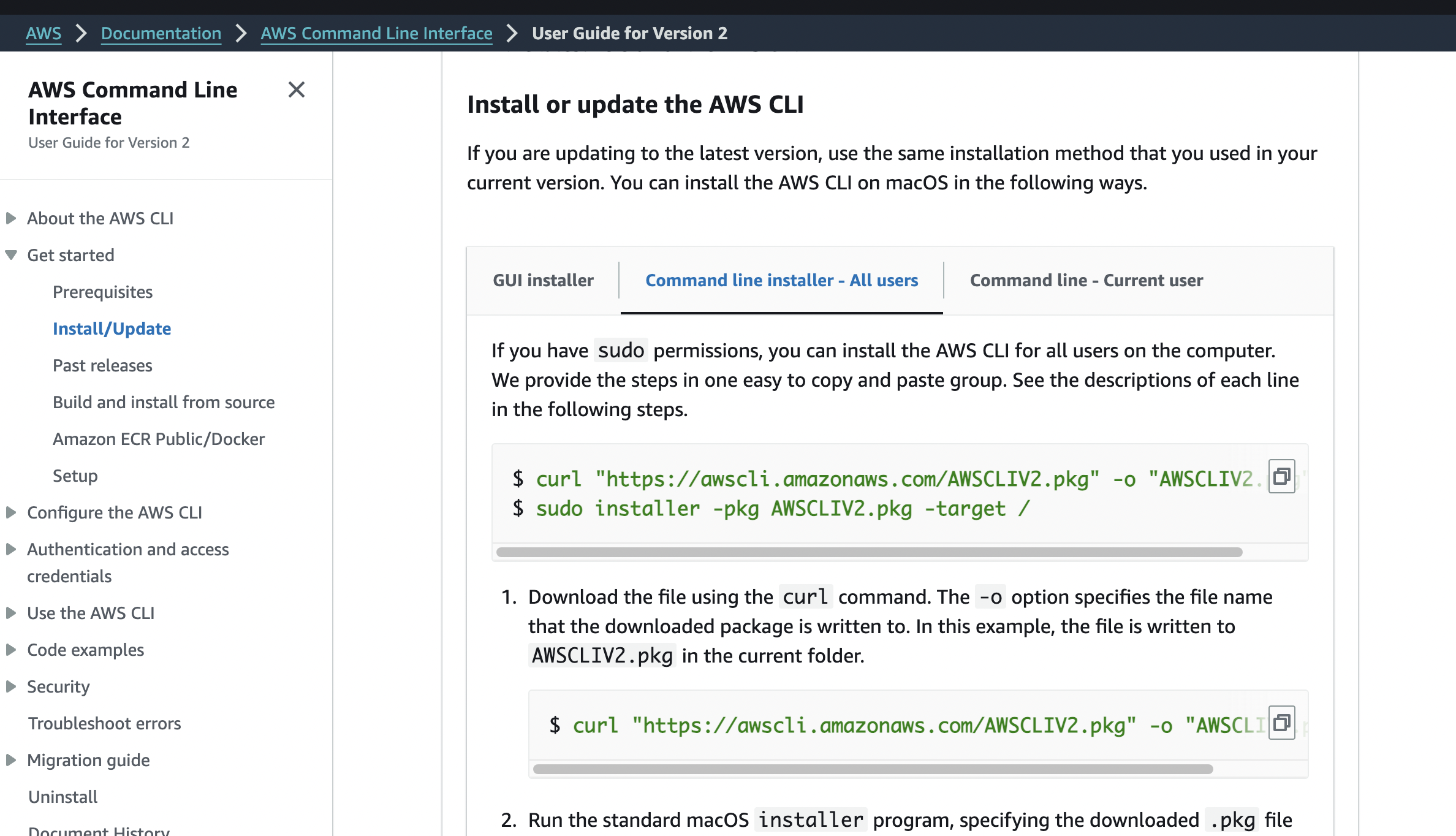The width and height of the screenshot is (1456, 836).
Task: Expand Configure the AWS CLI section
Action: pos(11,512)
